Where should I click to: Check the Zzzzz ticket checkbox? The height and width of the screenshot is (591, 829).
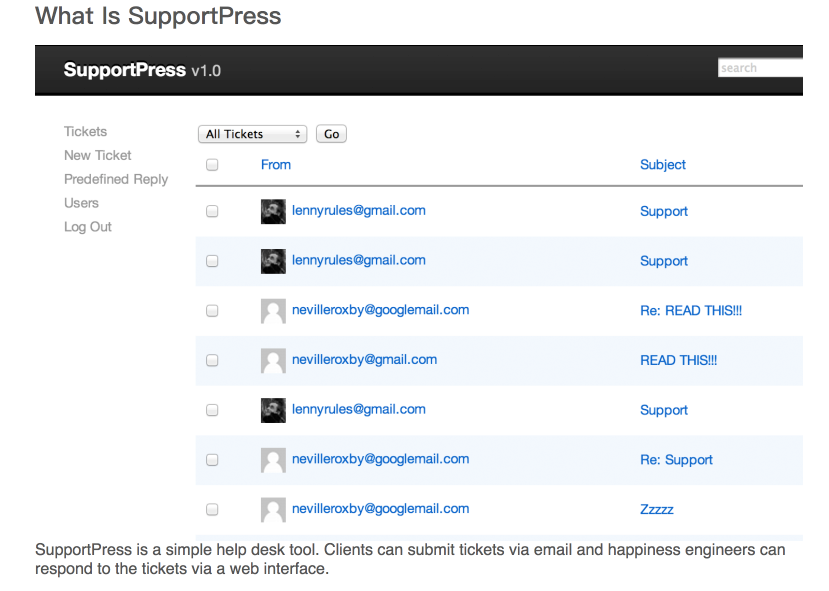pos(212,510)
